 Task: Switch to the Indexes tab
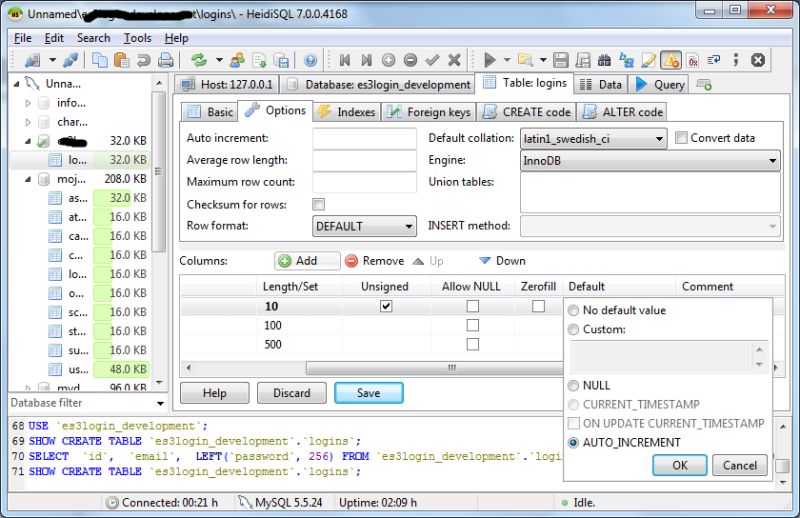346,112
